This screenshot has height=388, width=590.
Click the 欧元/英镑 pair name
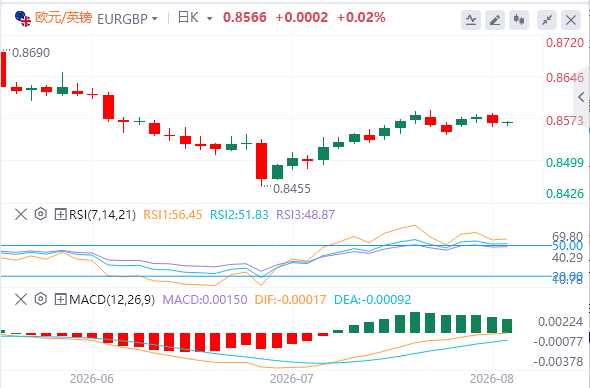click(63, 18)
